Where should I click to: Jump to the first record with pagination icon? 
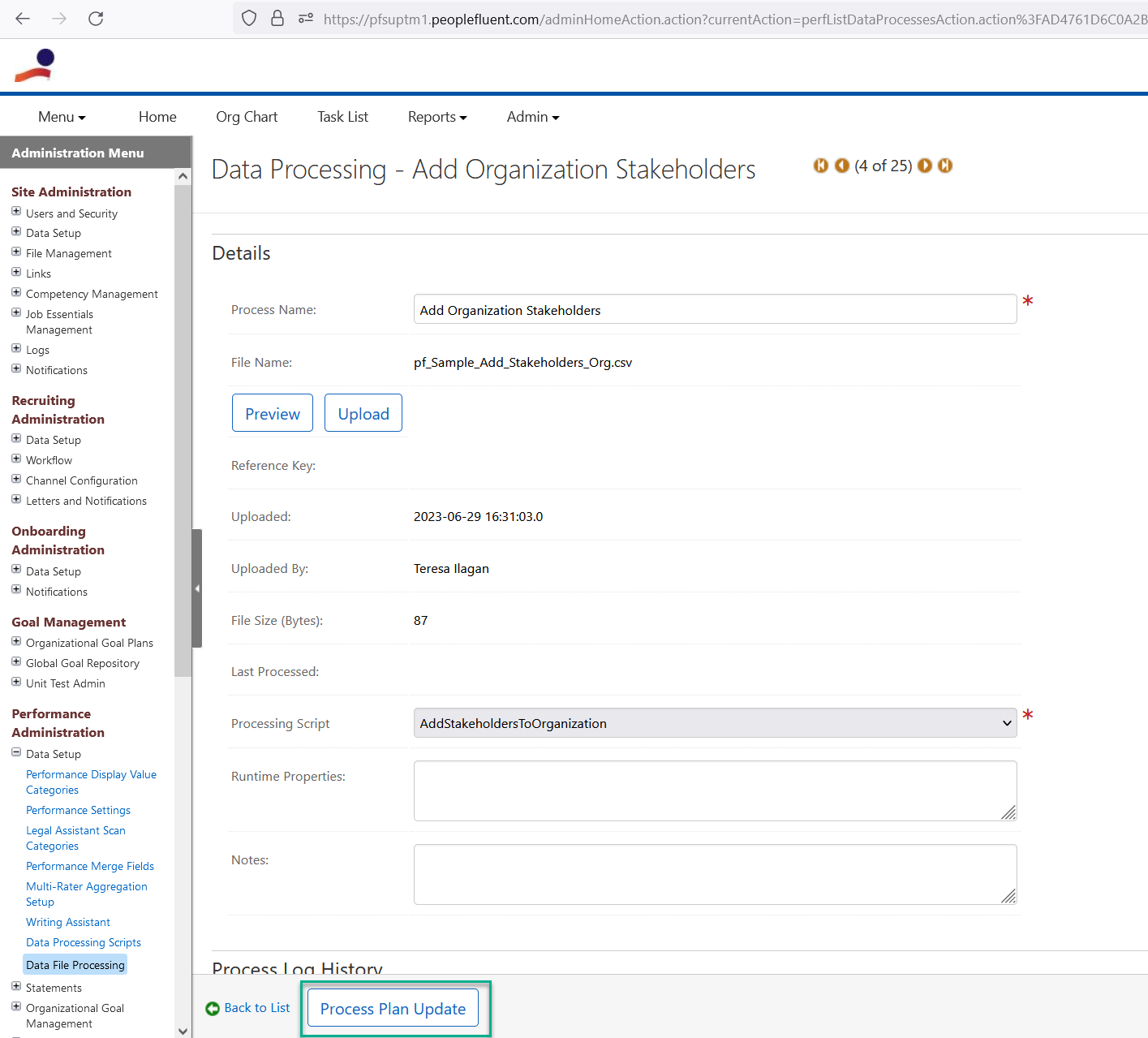coord(821,166)
